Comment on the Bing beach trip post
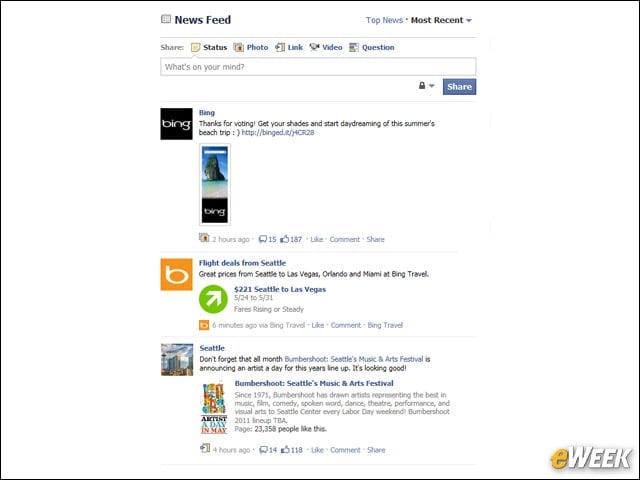The height and width of the screenshot is (480, 640). tap(344, 239)
